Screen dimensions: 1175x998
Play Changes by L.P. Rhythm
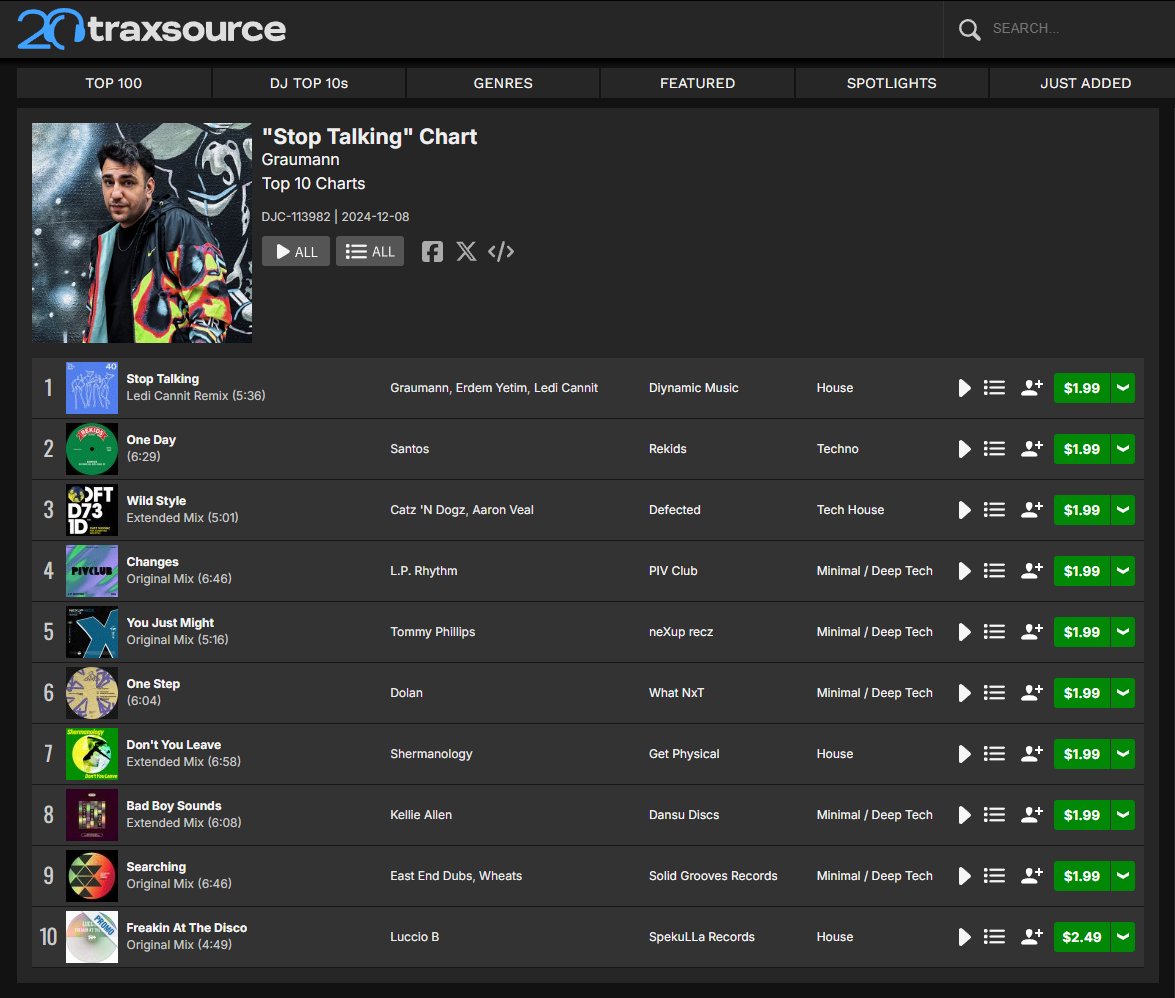[x=964, y=571]
